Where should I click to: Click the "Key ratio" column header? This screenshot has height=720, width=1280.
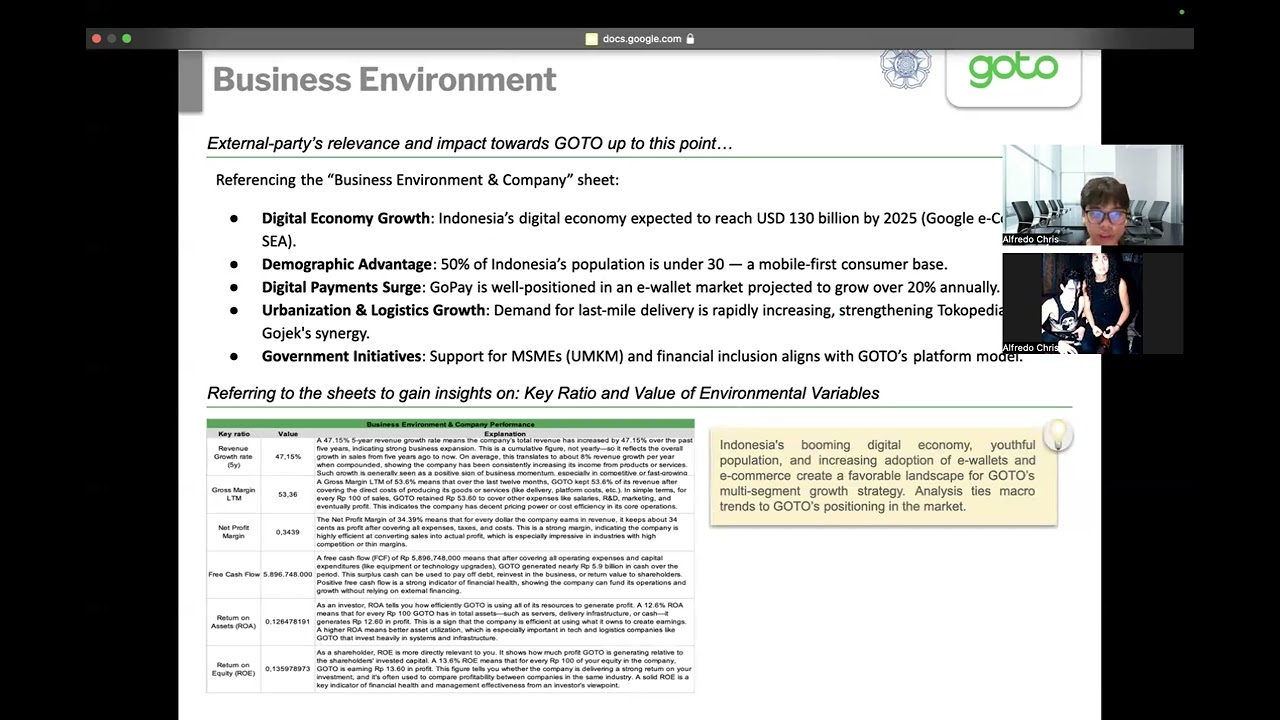(x=234, y=434)
